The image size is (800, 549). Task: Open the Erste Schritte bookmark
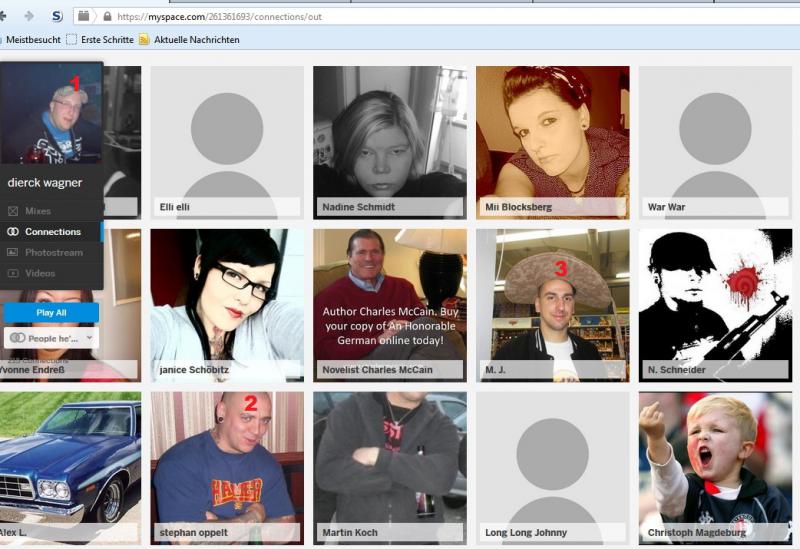107,39
